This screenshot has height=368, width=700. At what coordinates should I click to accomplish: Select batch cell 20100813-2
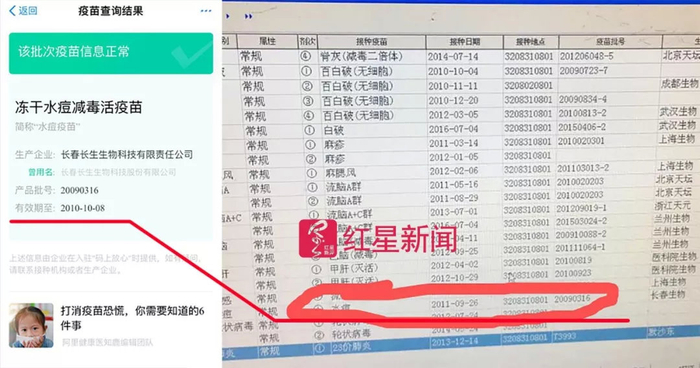coord(583,113)
